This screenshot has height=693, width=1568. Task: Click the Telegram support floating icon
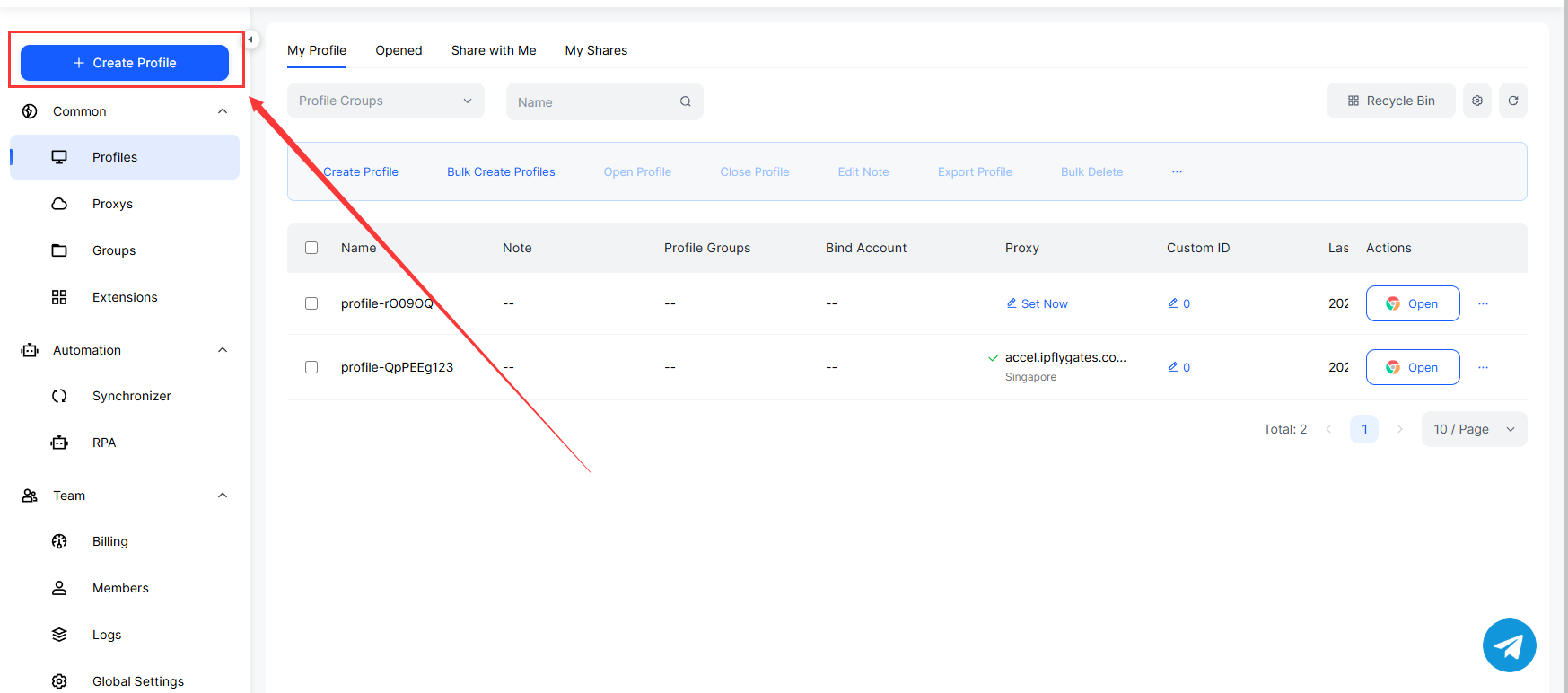pos(1509,645)
